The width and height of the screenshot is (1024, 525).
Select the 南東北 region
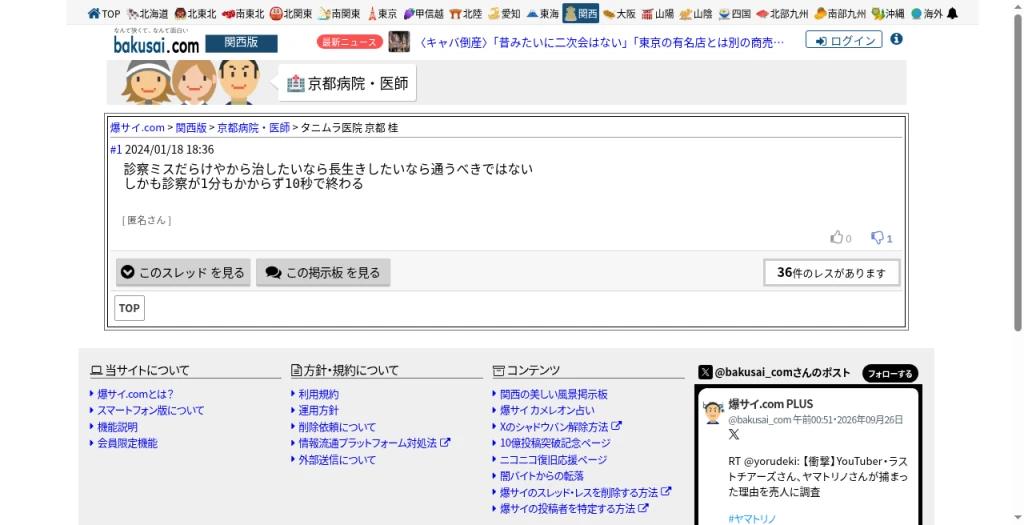[x=243, y=13]
